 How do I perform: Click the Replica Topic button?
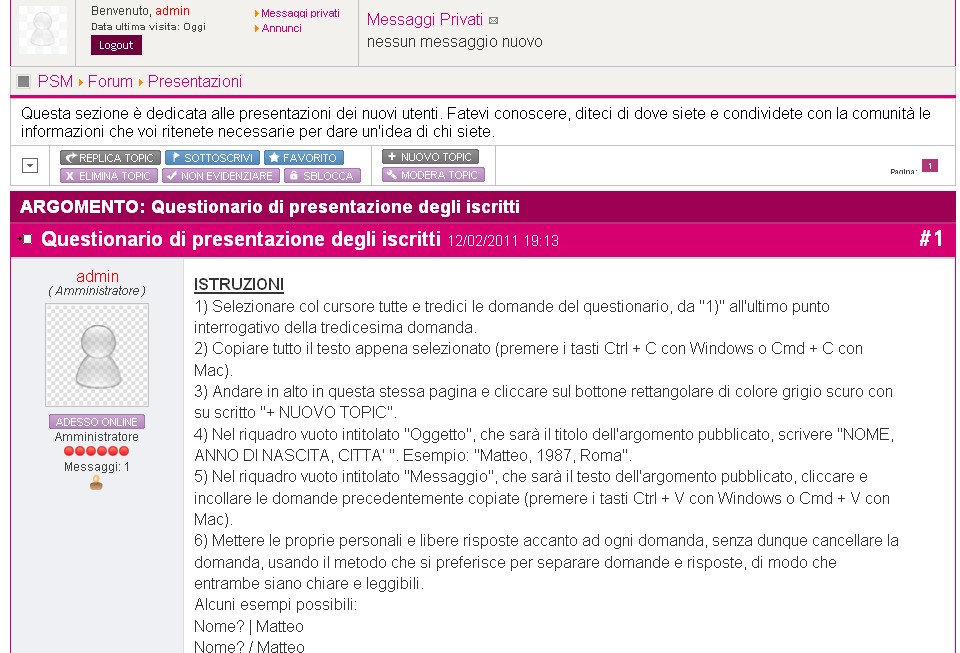click(x=110, y=158)
